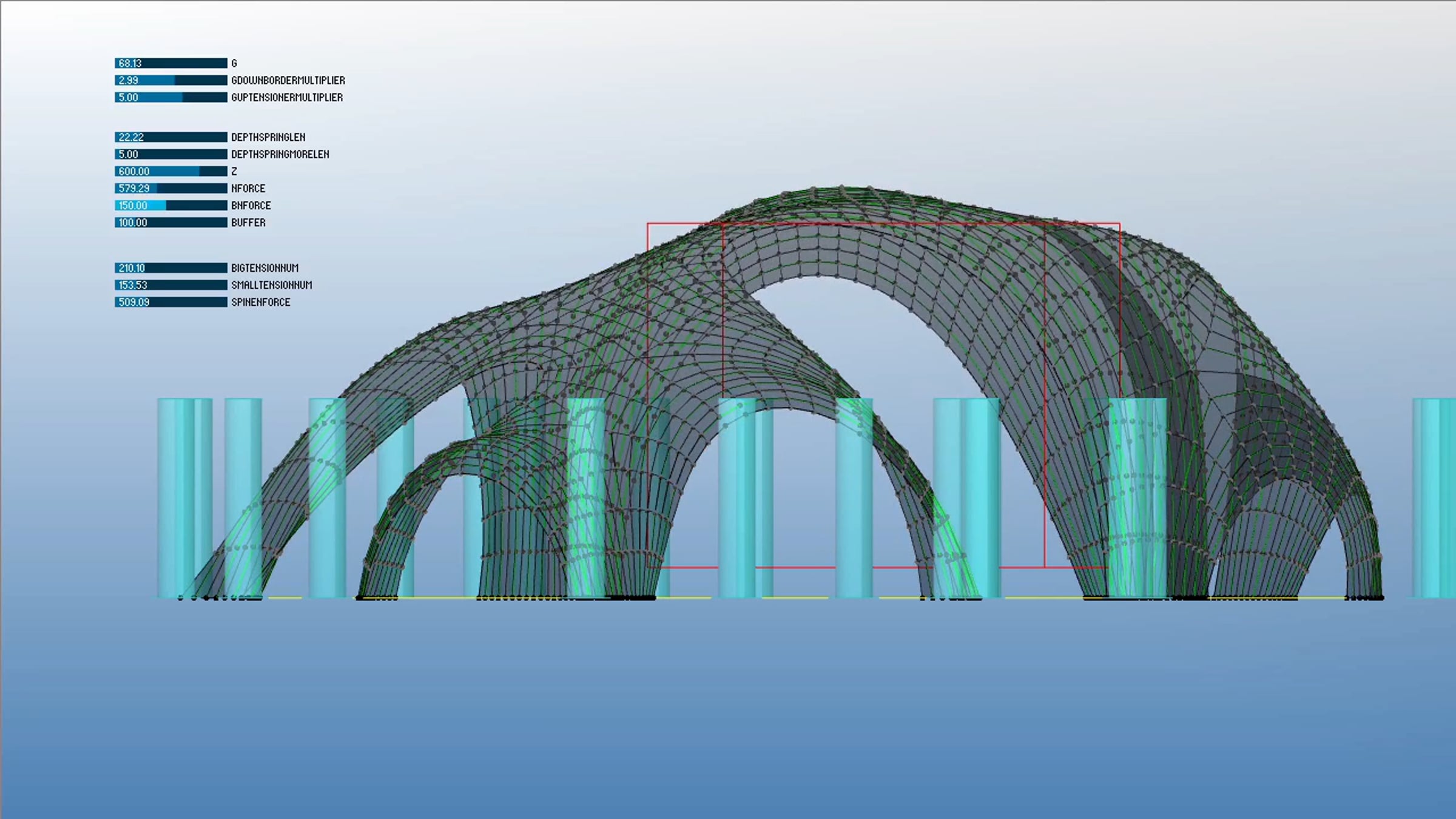Adjust the DEPTHSPRINGMORELEN slider

pos(171,154)
